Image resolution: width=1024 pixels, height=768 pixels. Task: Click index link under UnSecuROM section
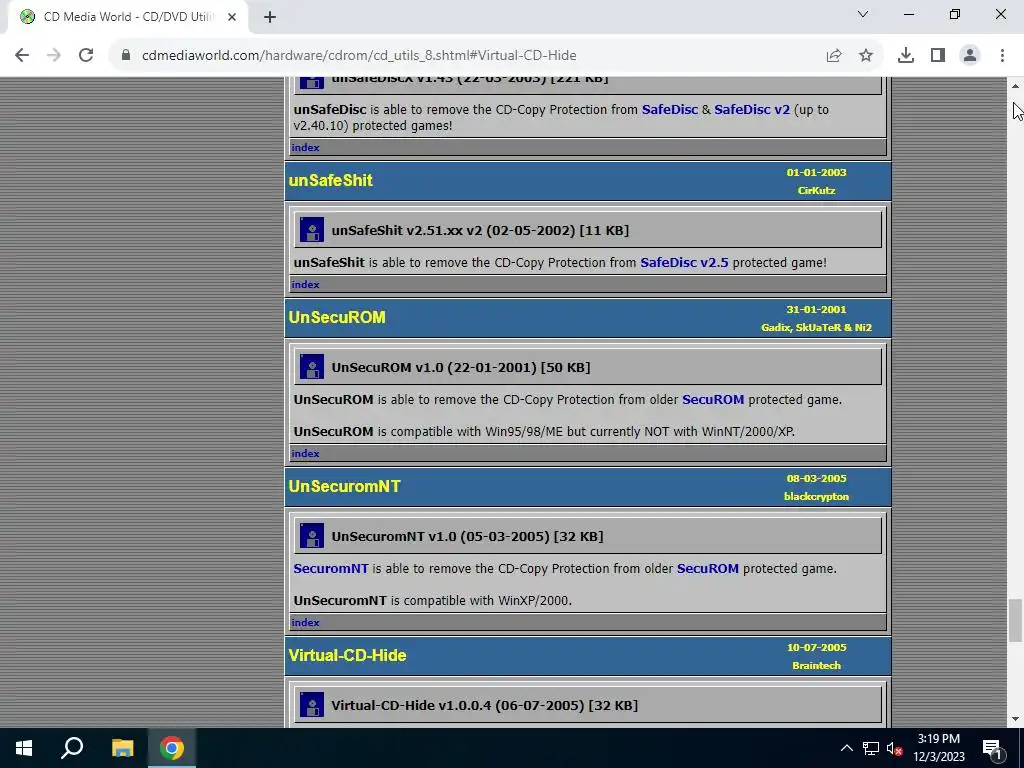point(305,454)
